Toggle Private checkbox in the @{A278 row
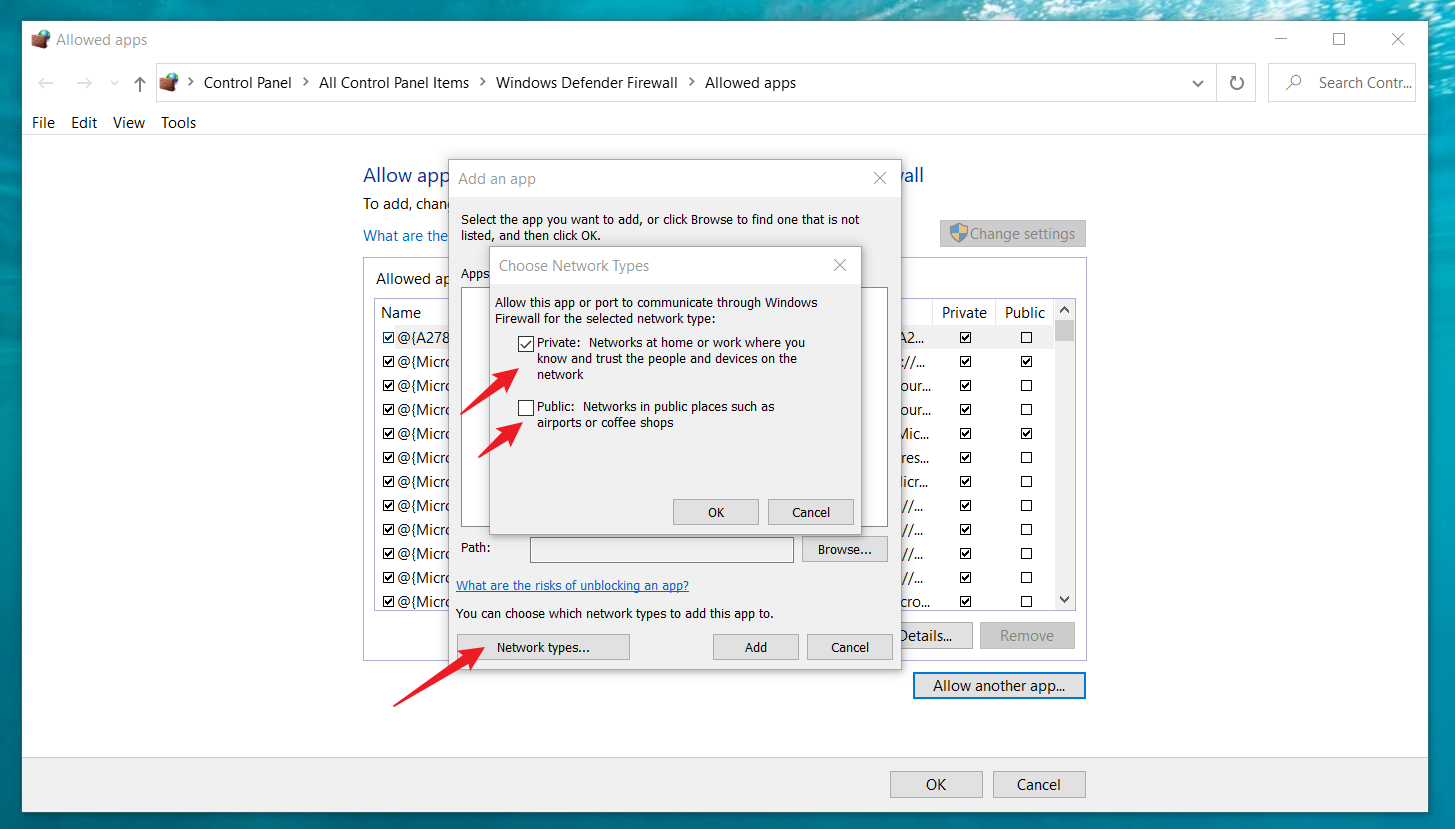 click(965, 338)
